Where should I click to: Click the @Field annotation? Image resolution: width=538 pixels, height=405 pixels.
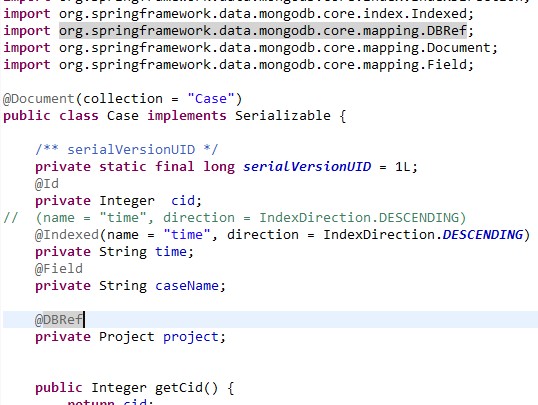click(x=59, y=269)
